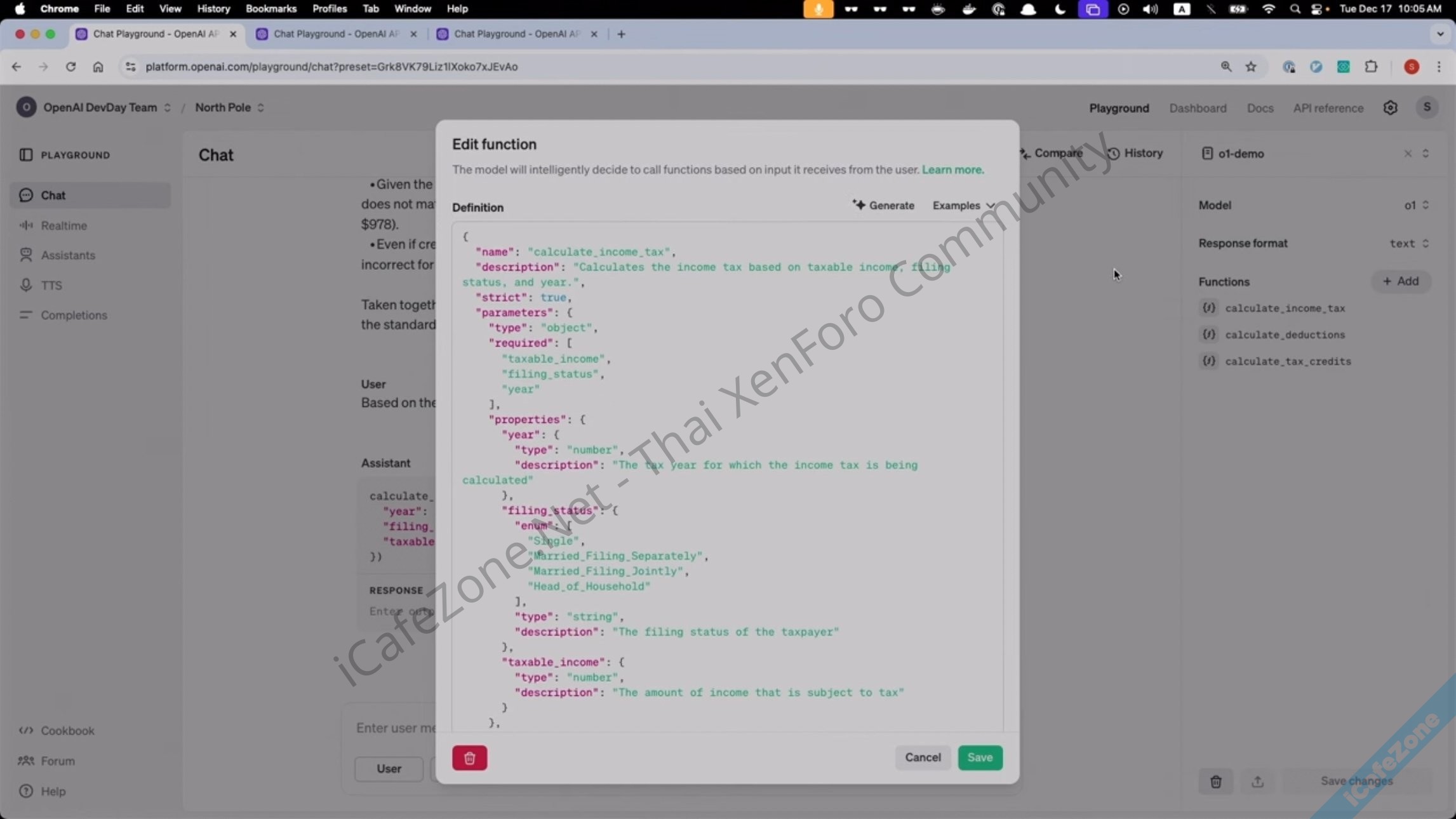Follow the Learn more link
The width and height of the screenshot is (1456, 819).
(x=952, y=170)
